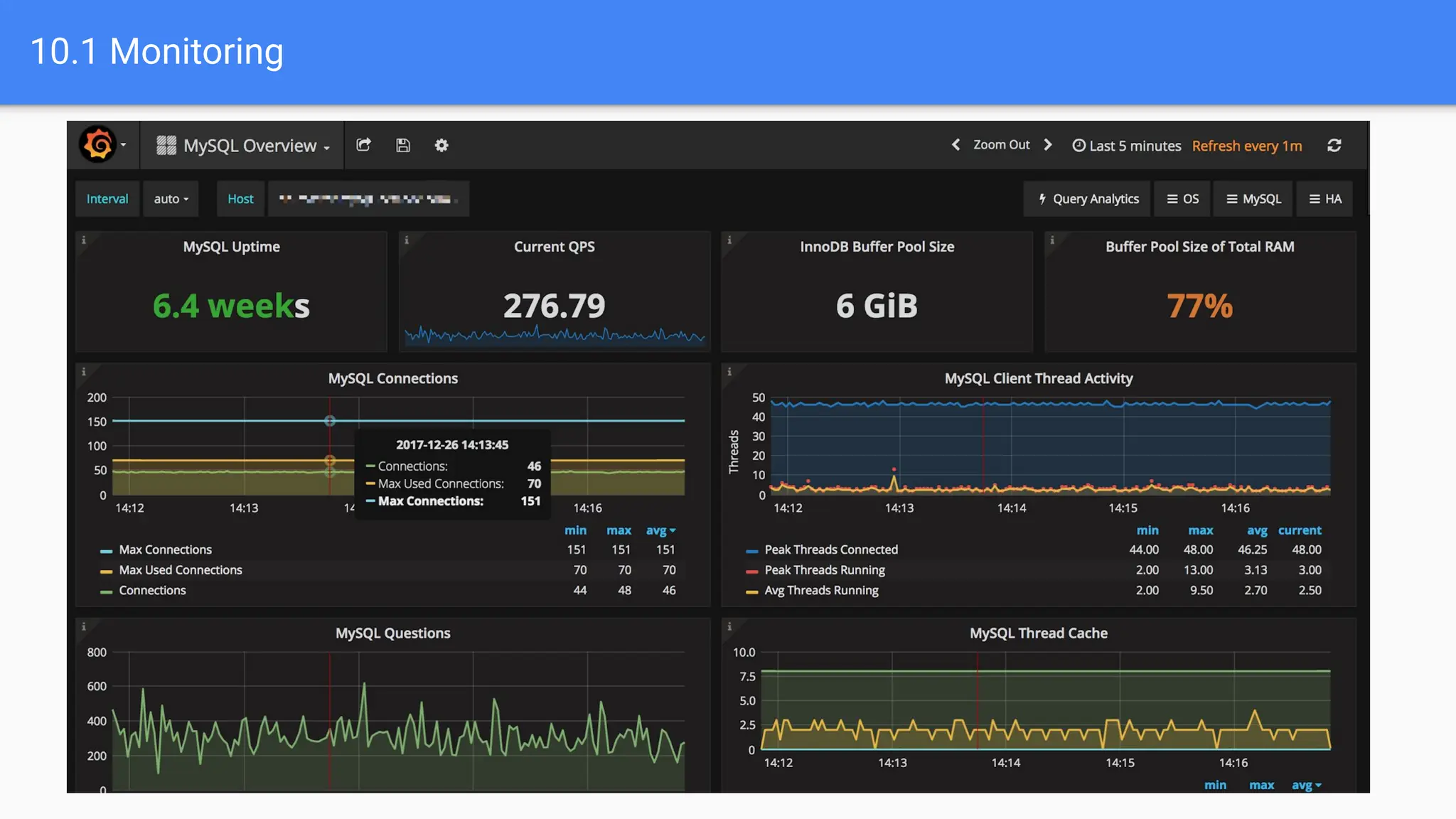Open the OS dashboards menu
The height and width of the screenshot is (819, 1456).
[x=1183, y=199]
